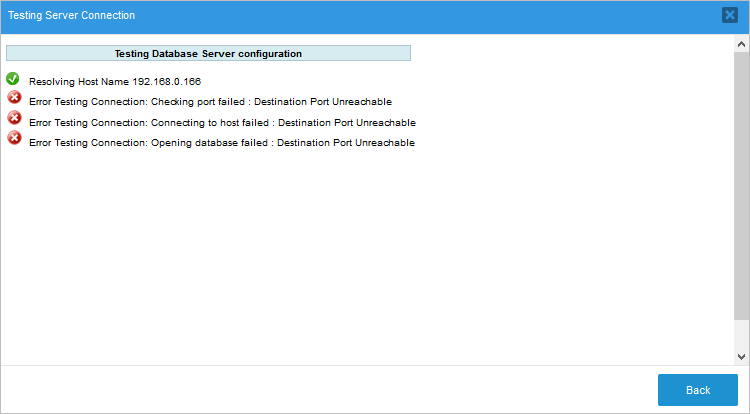Click scrollbar track below the thumb
Viewport: 750px width, 414px height.
[741, 335]
